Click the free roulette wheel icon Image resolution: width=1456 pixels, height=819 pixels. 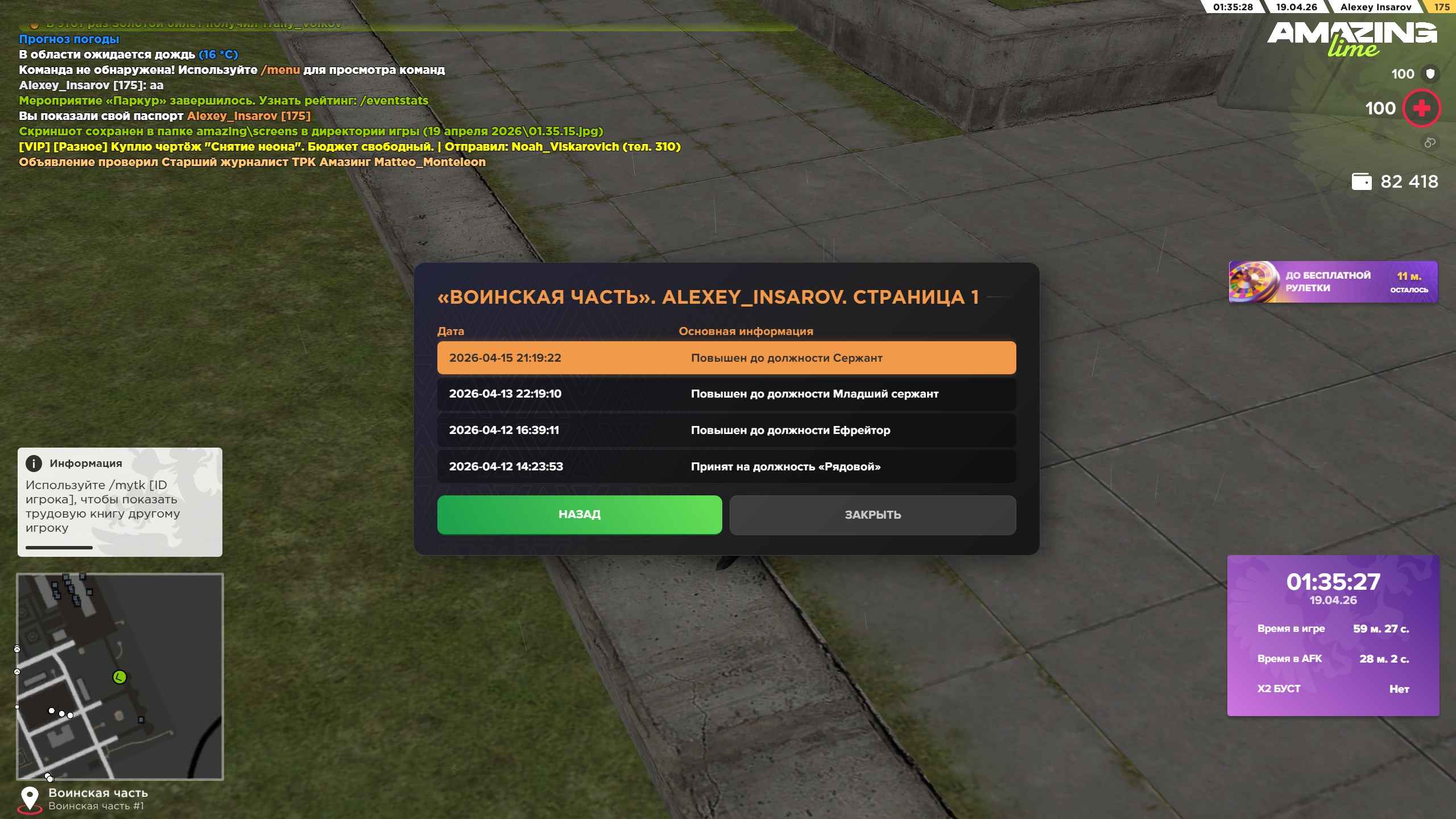coord(1252,282)
